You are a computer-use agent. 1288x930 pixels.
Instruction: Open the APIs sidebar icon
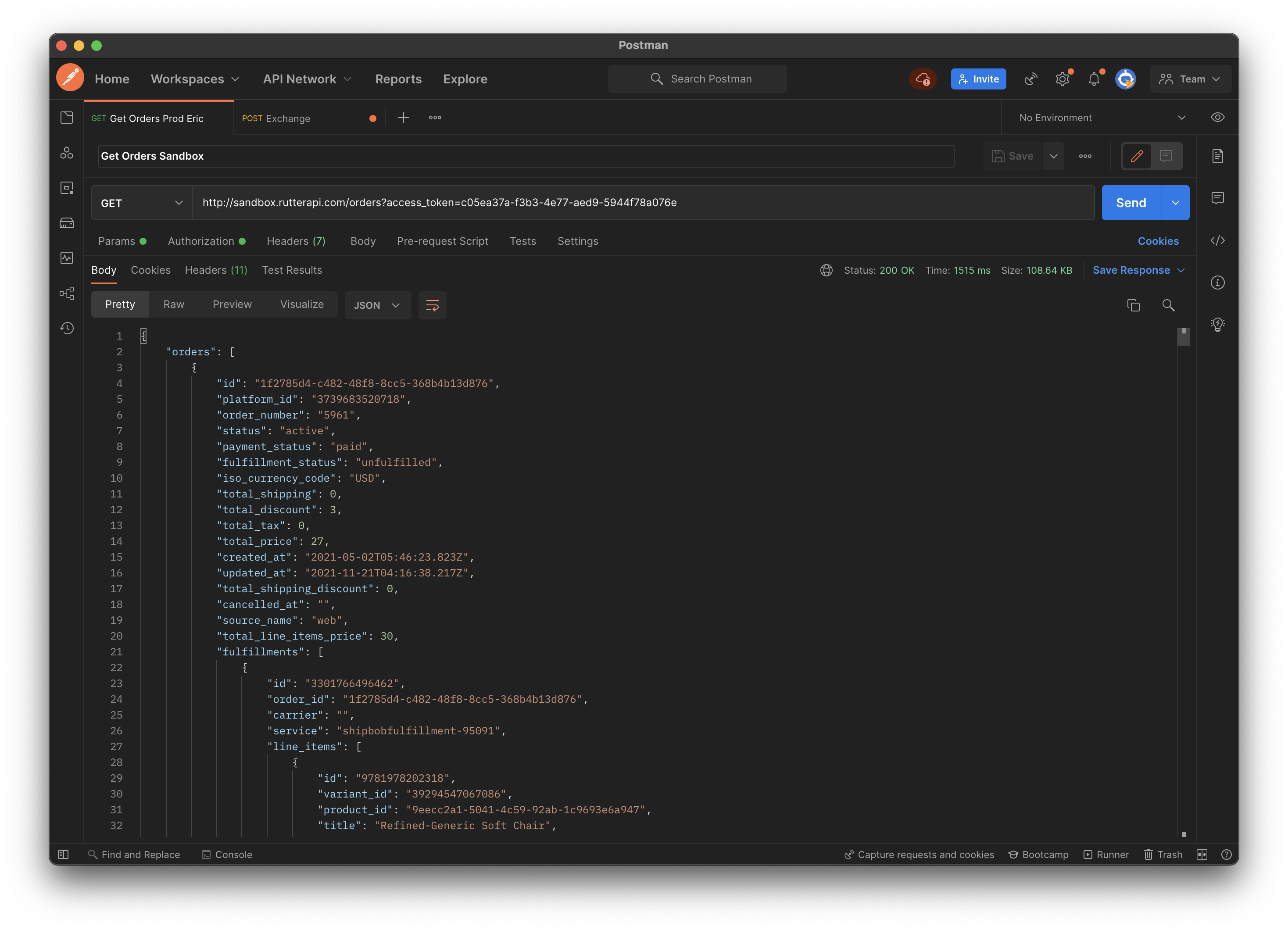pyautogui.click(x=67, y=153)
